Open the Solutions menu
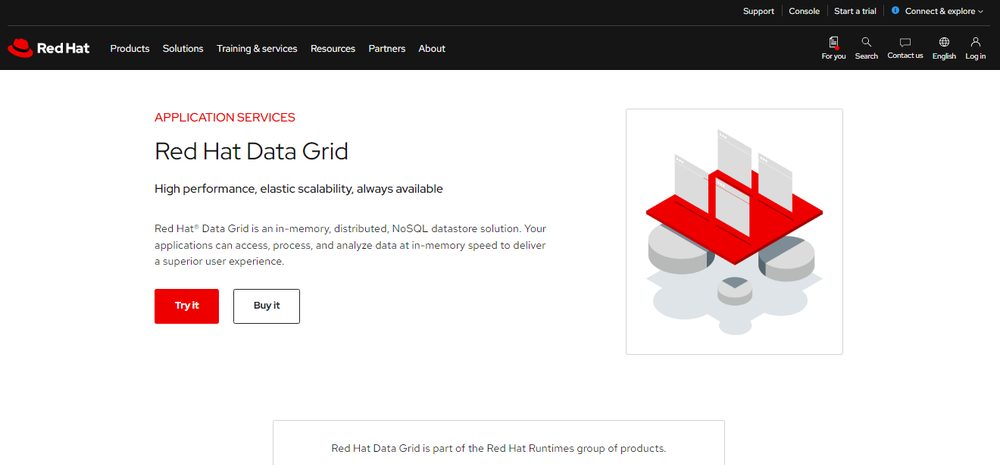Screen dimensions: 1000x465 tap(183, 48)
